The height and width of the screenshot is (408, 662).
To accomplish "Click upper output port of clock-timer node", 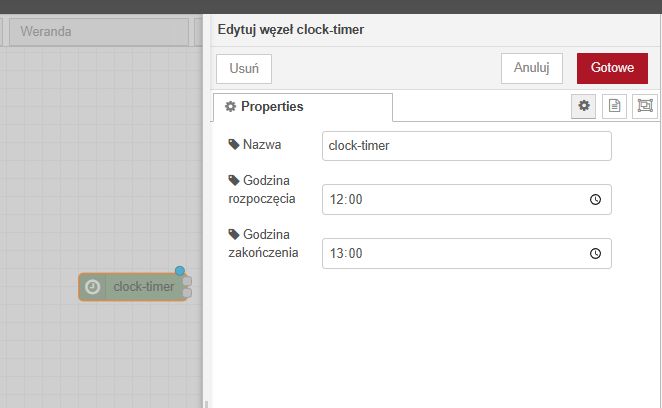I will [187, 281].
